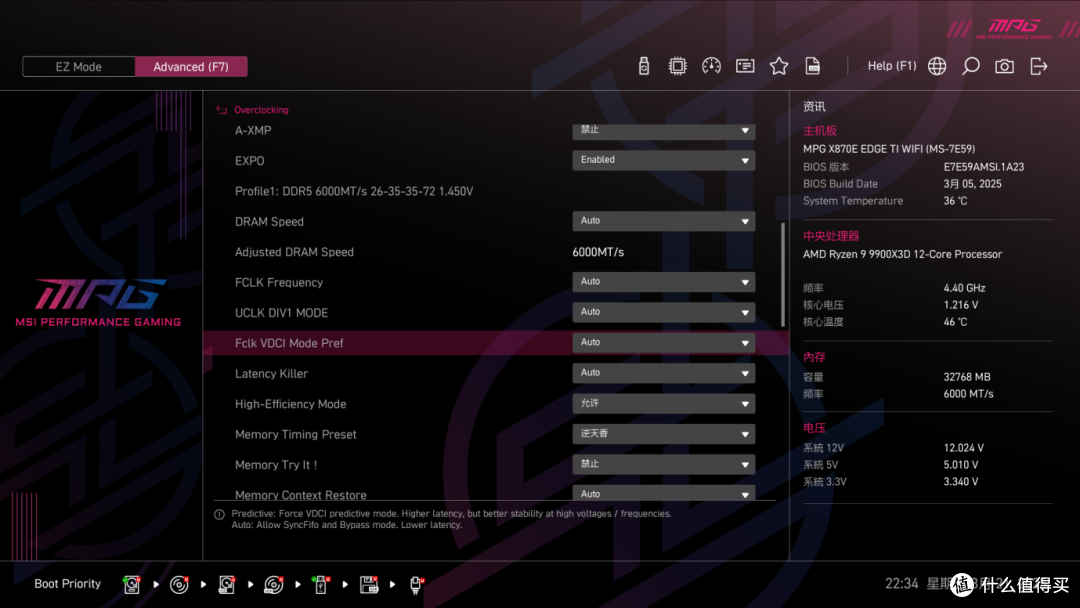Open the Fclk VDCI Mode Pref dropdown
This screenshot has width=1080, height=608.
point(663,342)
